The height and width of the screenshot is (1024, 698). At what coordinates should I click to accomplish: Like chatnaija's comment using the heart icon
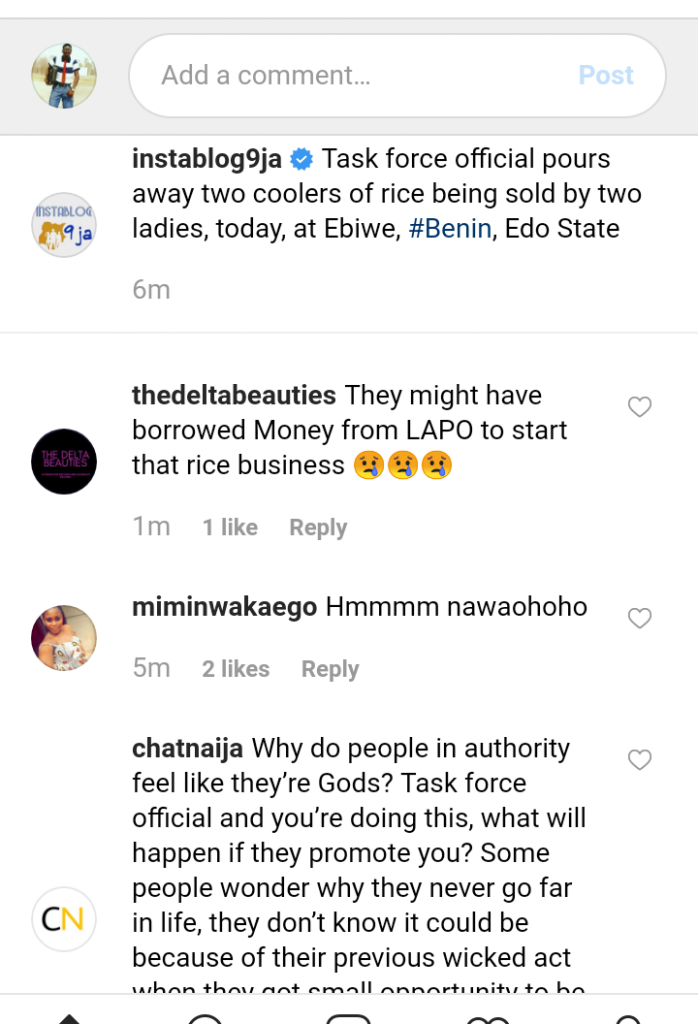pyautogui.click(x=639, y=761)
